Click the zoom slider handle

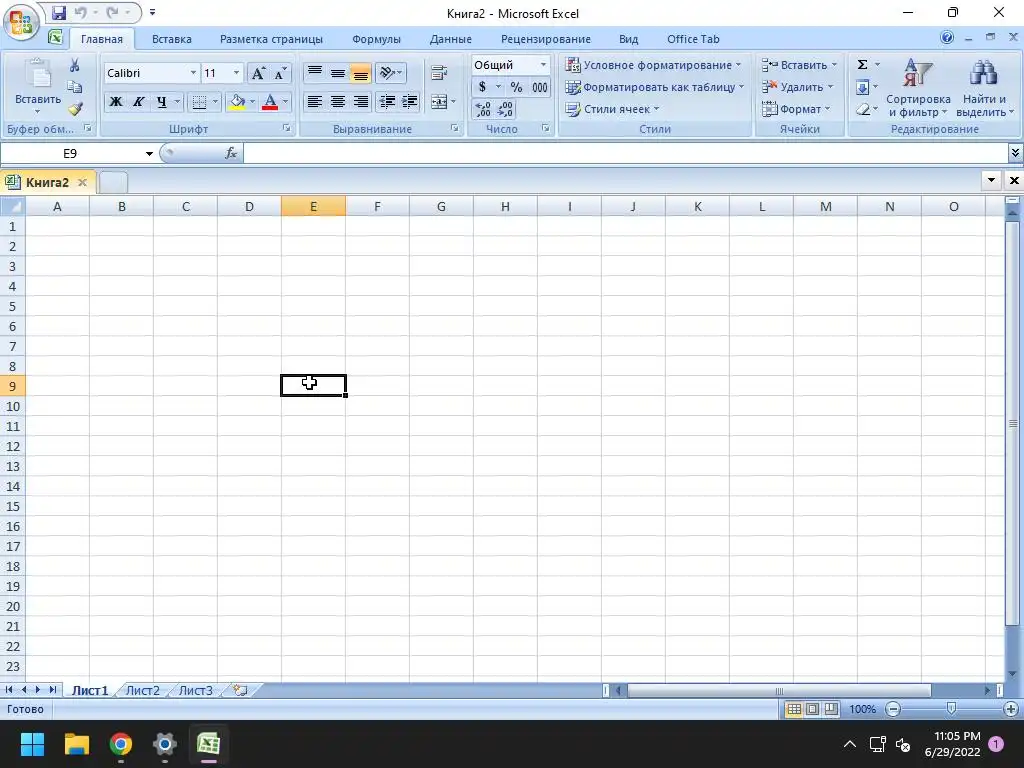point(952,709)
